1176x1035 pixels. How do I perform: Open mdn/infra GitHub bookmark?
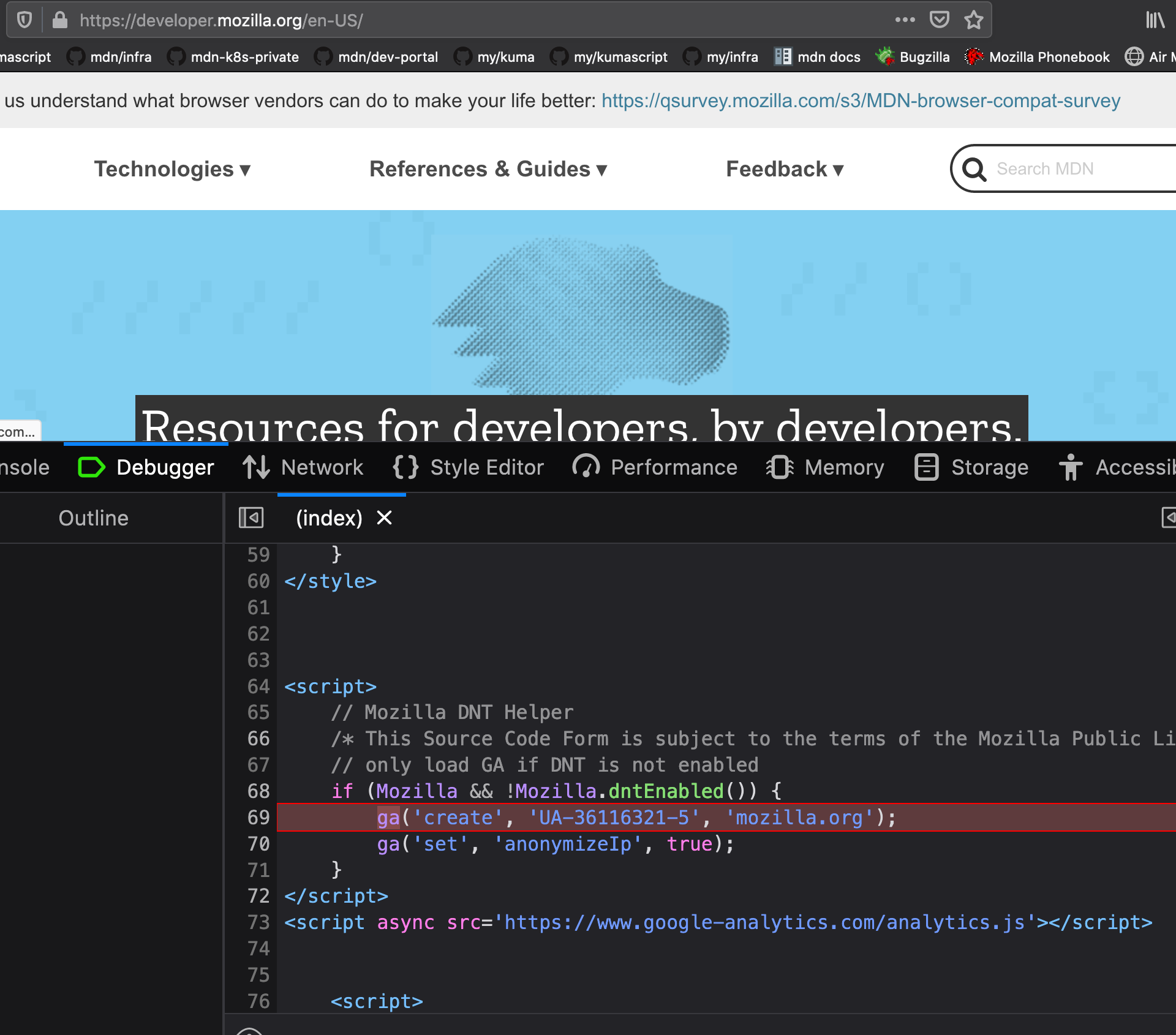(110, 57)
